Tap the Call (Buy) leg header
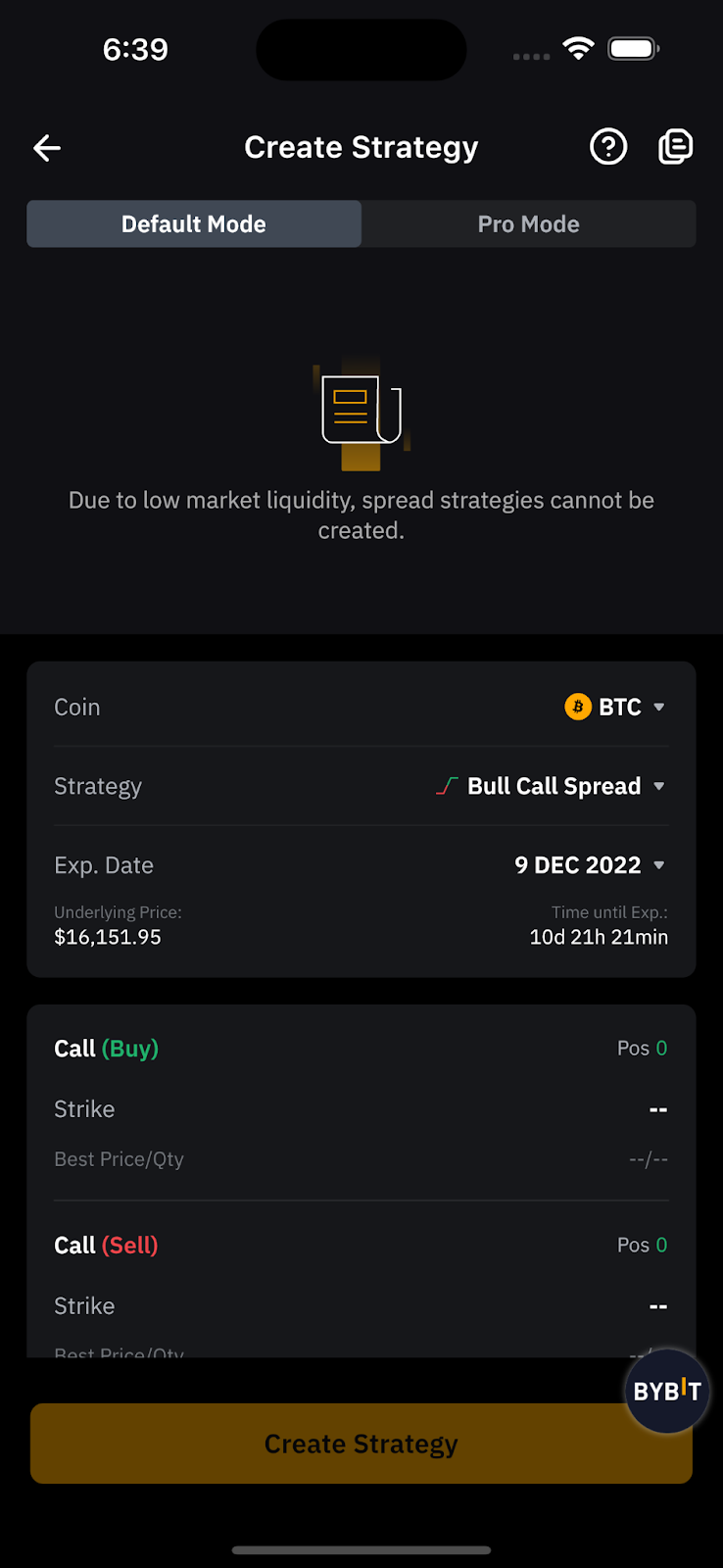 (x=107, y=1049)
